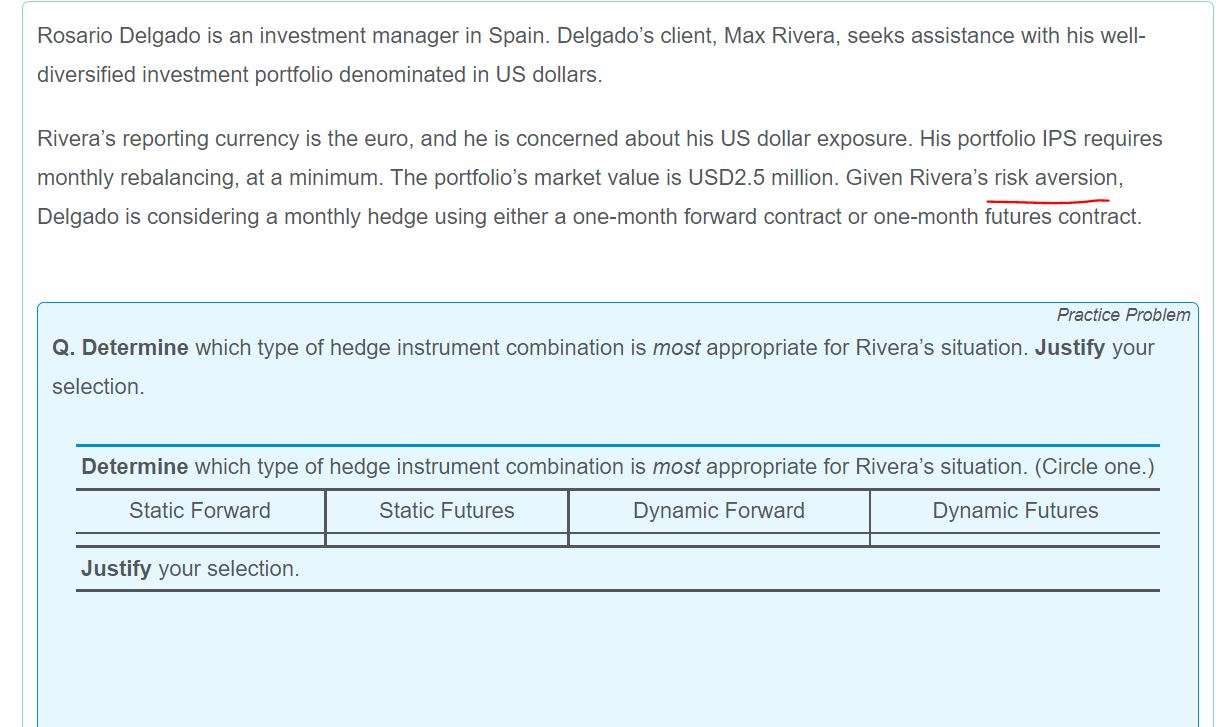
Task: Choose the Static Futures option
Action: pyautogui.click(x=446, y=511)
